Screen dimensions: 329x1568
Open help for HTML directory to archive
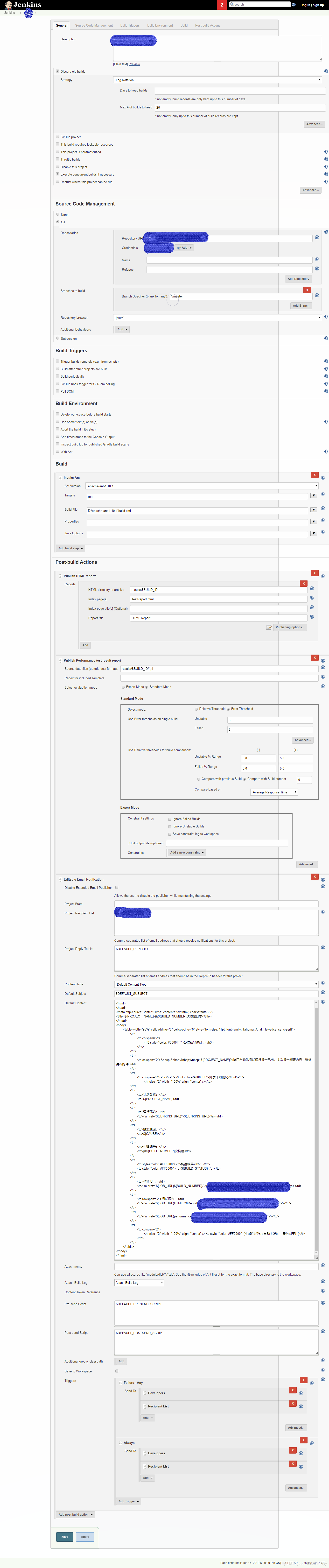312,589
